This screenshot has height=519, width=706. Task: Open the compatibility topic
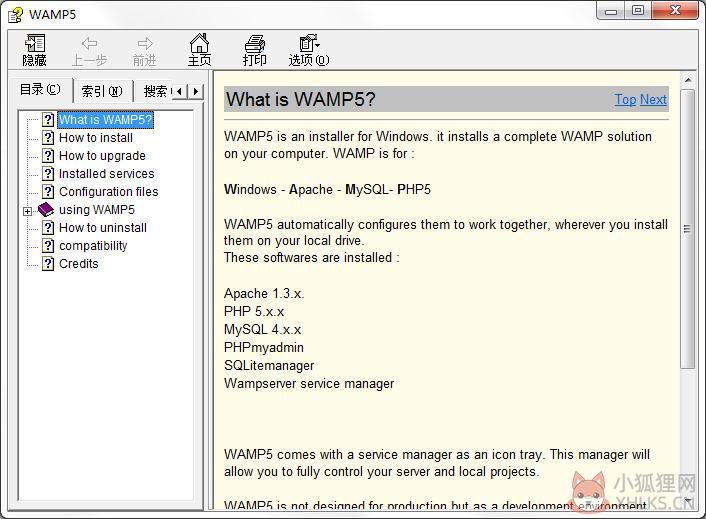click(93, 246)
